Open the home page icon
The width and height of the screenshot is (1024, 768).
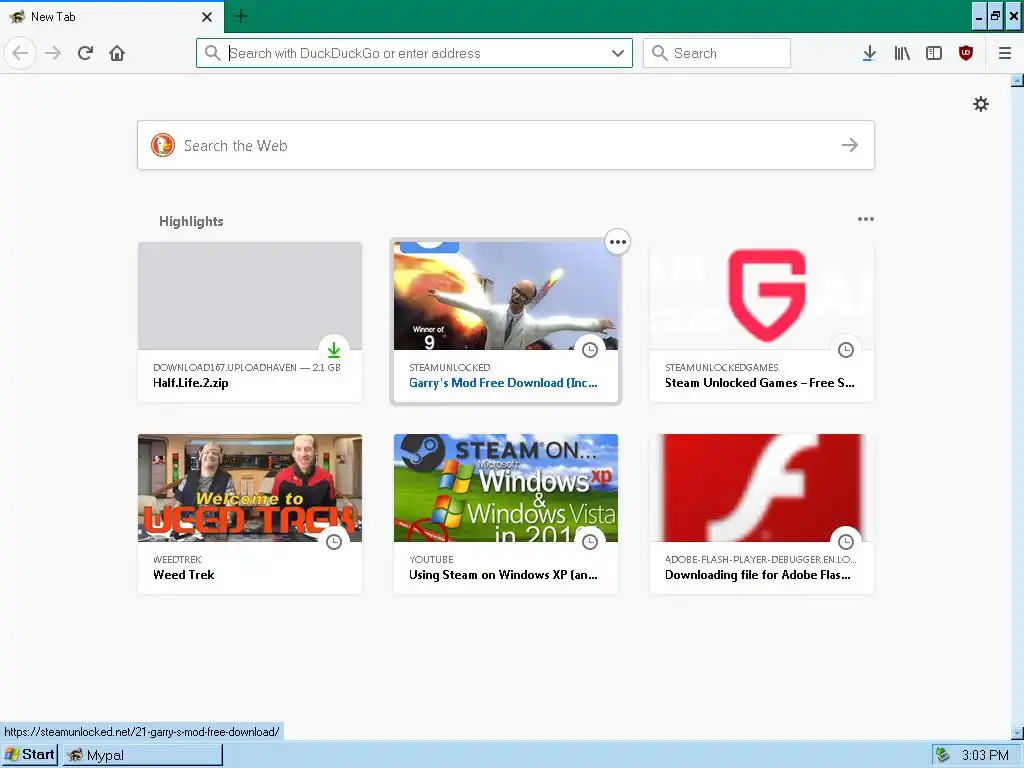pos(117,53)
